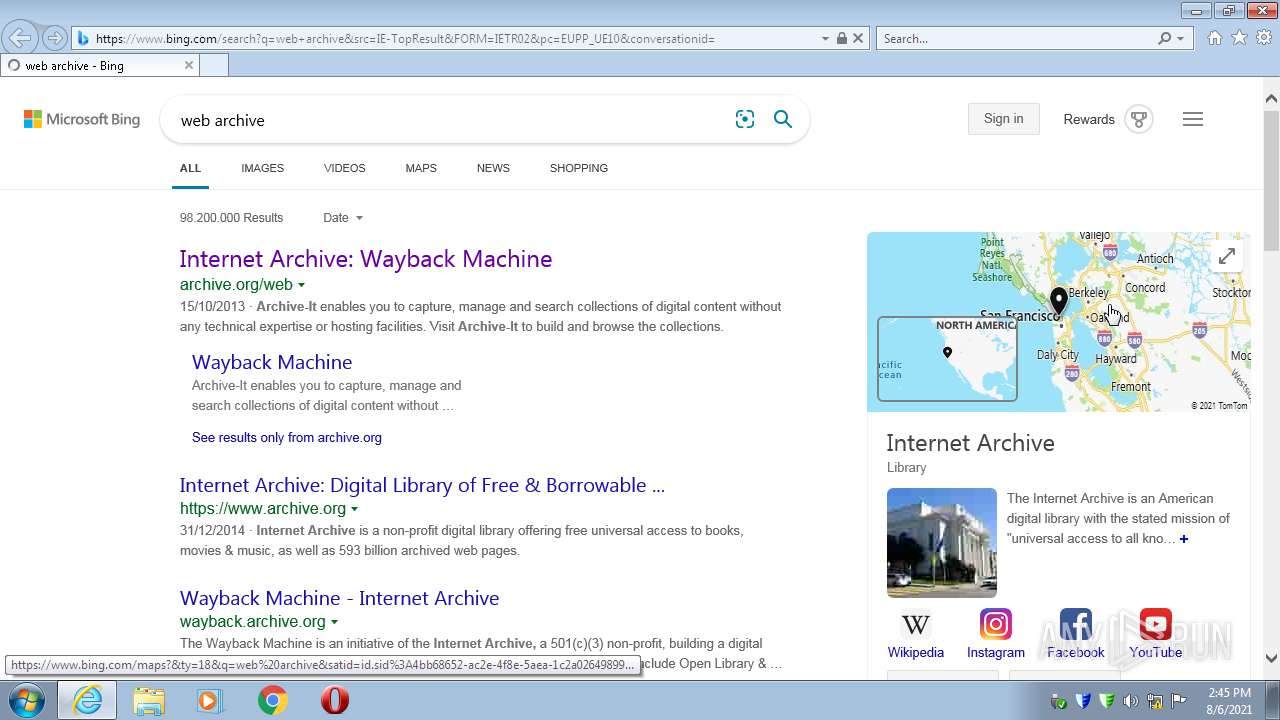
Task: Switch to the NEWS results tab
Action: 493,168
